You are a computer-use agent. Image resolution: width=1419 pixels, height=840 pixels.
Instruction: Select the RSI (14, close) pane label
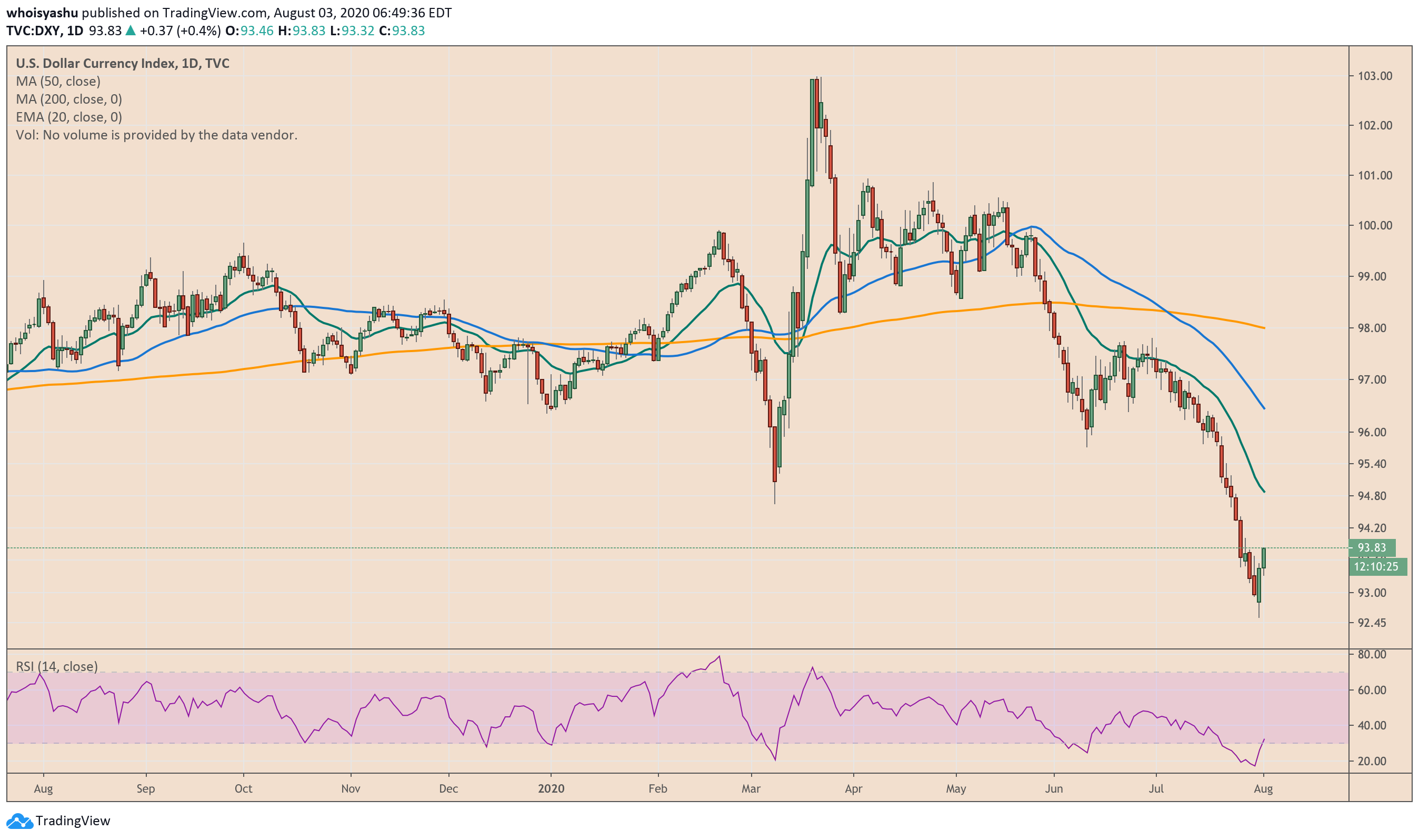coord(57,667)
